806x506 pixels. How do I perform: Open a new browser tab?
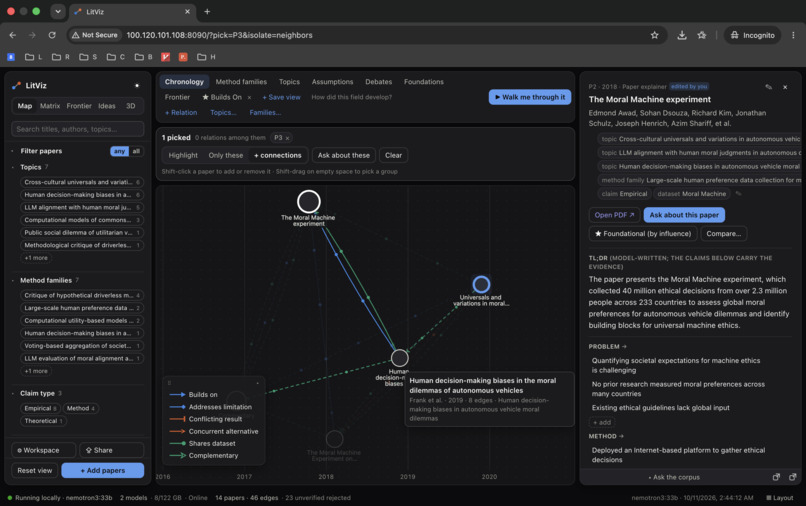tap(207, 11)
